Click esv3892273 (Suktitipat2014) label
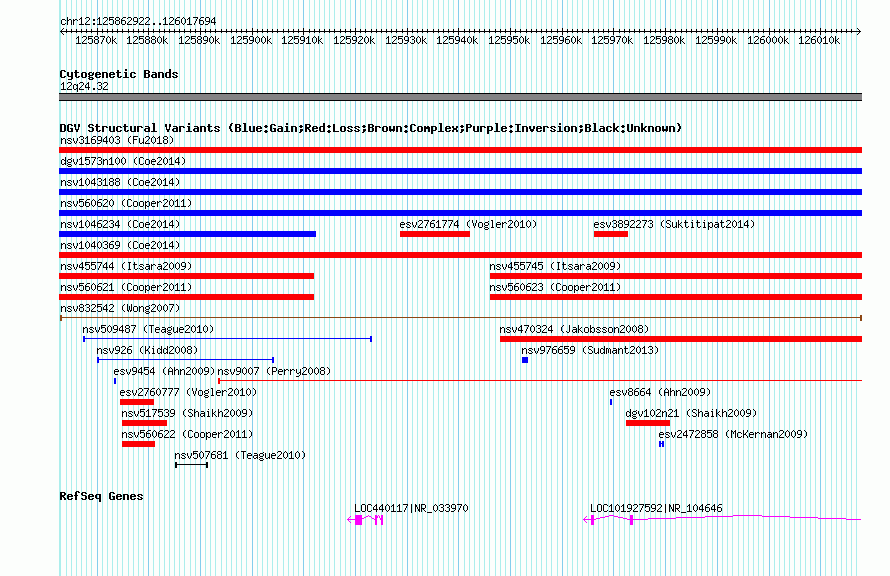Image resolution: width=890 pixels, height=576 pixels. pyautogui.click(x=674, y=224)
